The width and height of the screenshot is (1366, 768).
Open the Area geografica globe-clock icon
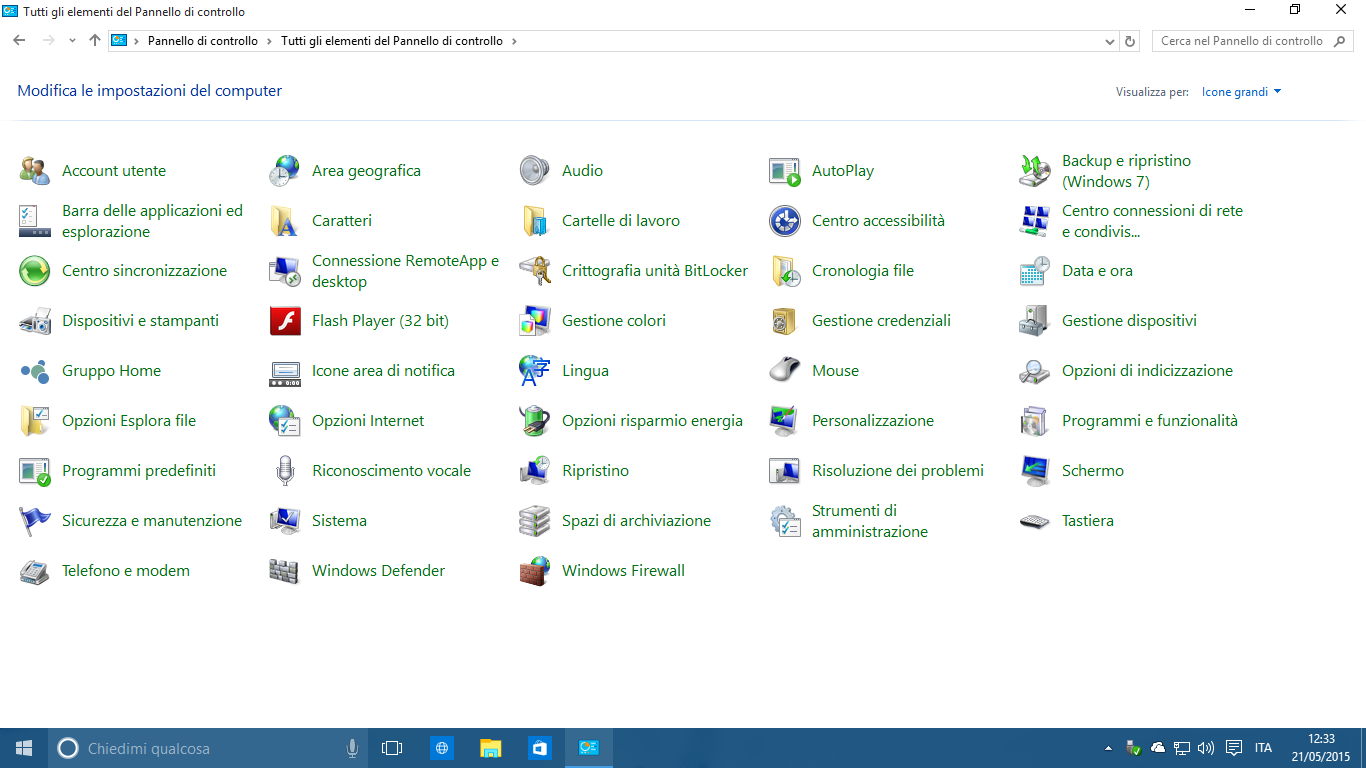(285, 171)
